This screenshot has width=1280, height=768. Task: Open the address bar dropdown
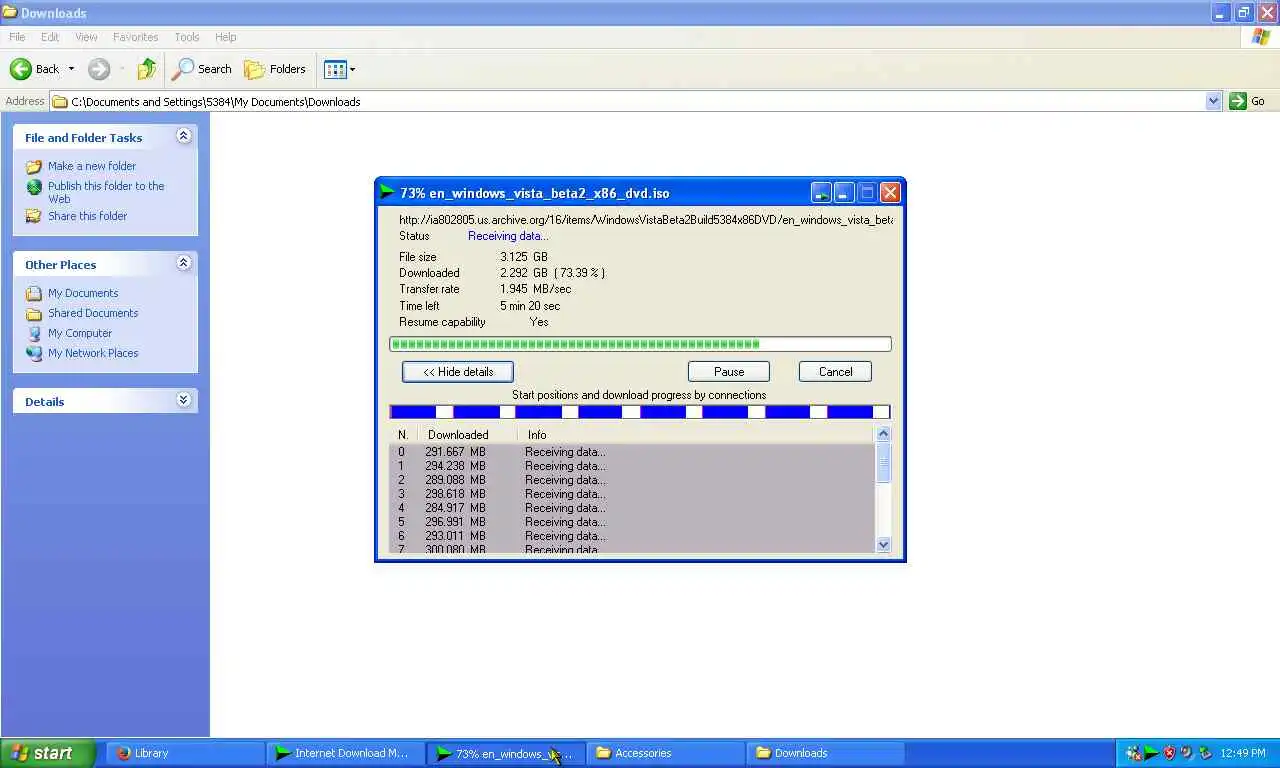point(1213,101)
